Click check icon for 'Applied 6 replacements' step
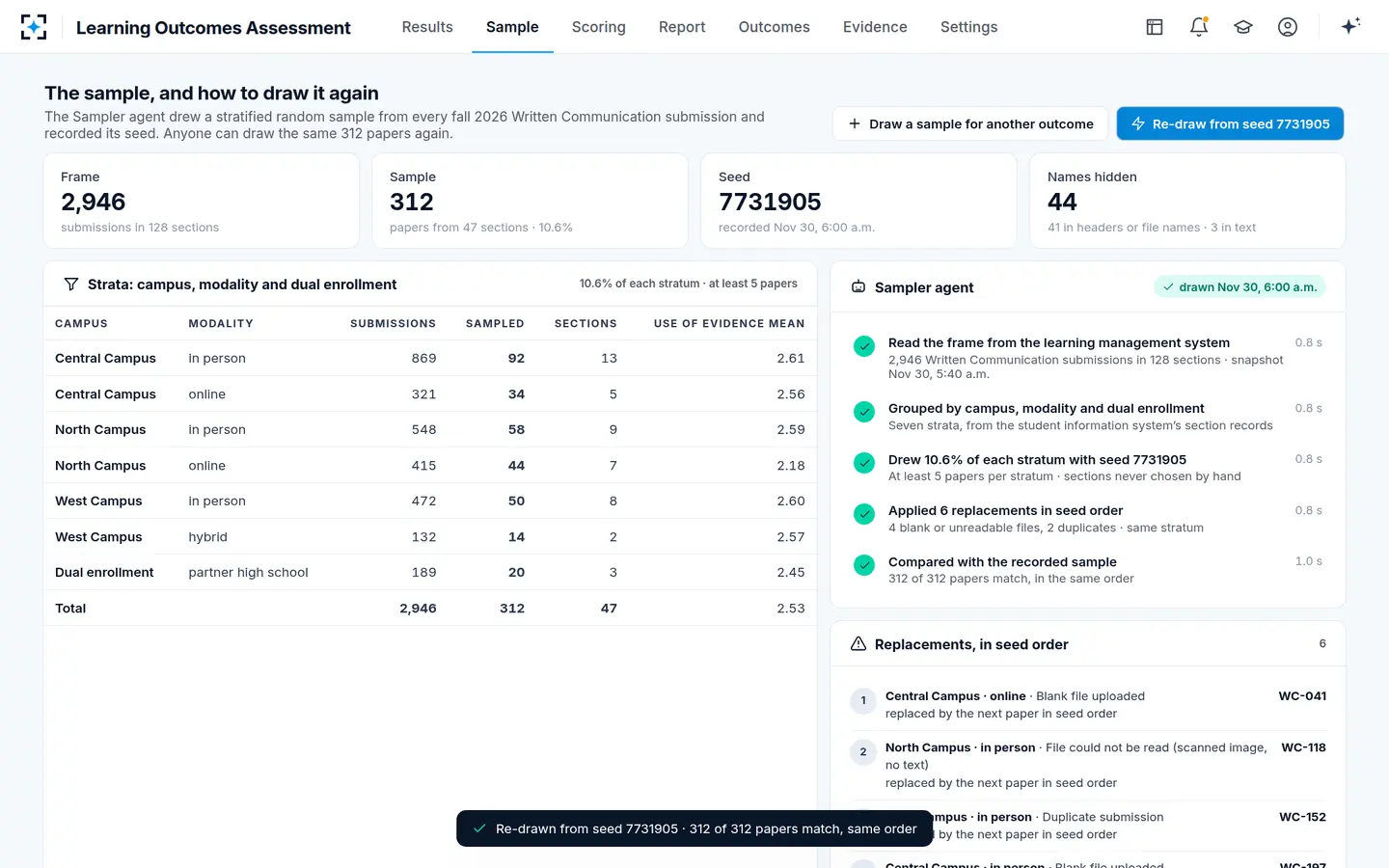The image size is (1389, 868). coord(864,514)
